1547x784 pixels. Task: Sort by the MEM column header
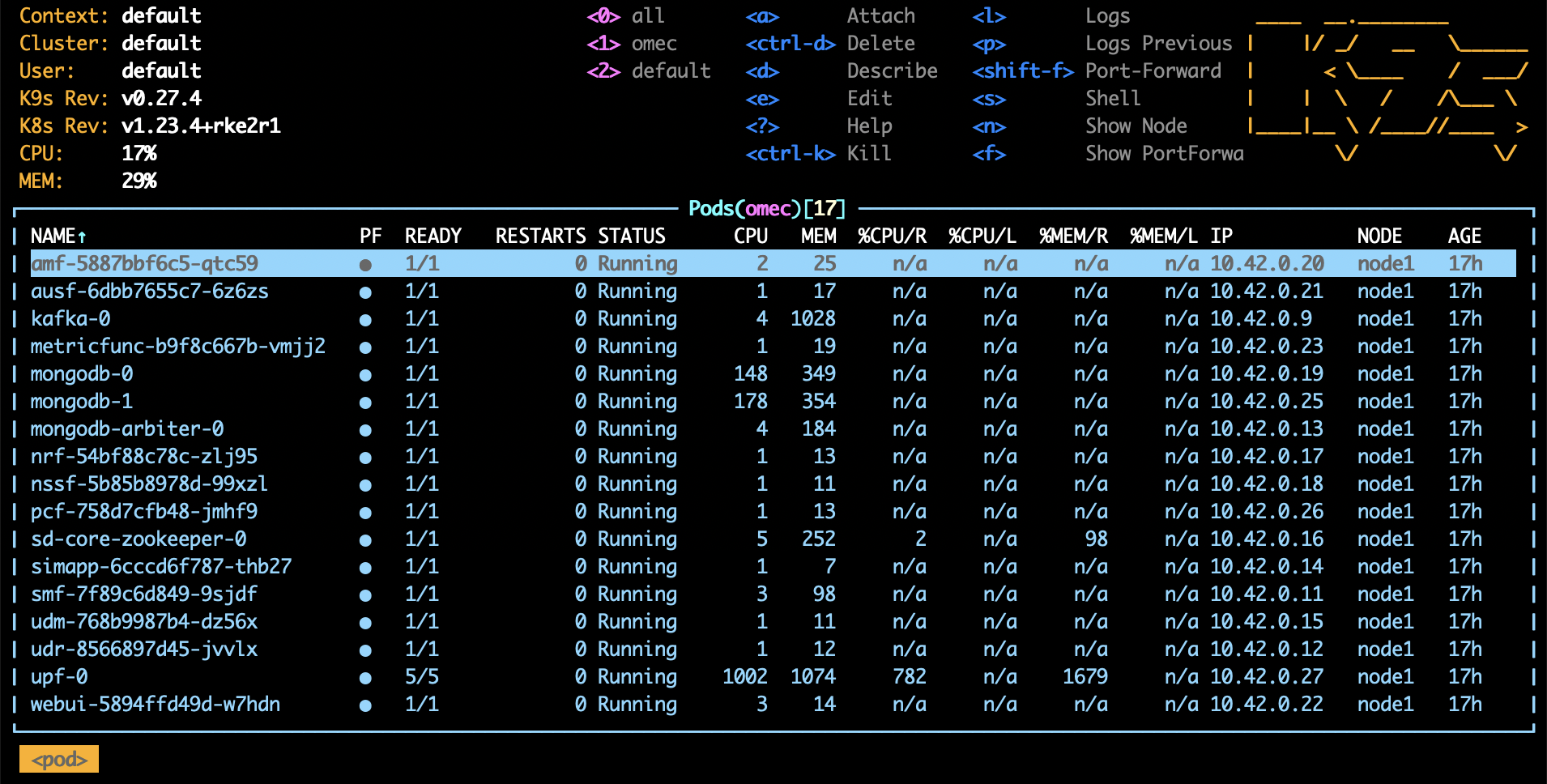(x=818, y=236)
